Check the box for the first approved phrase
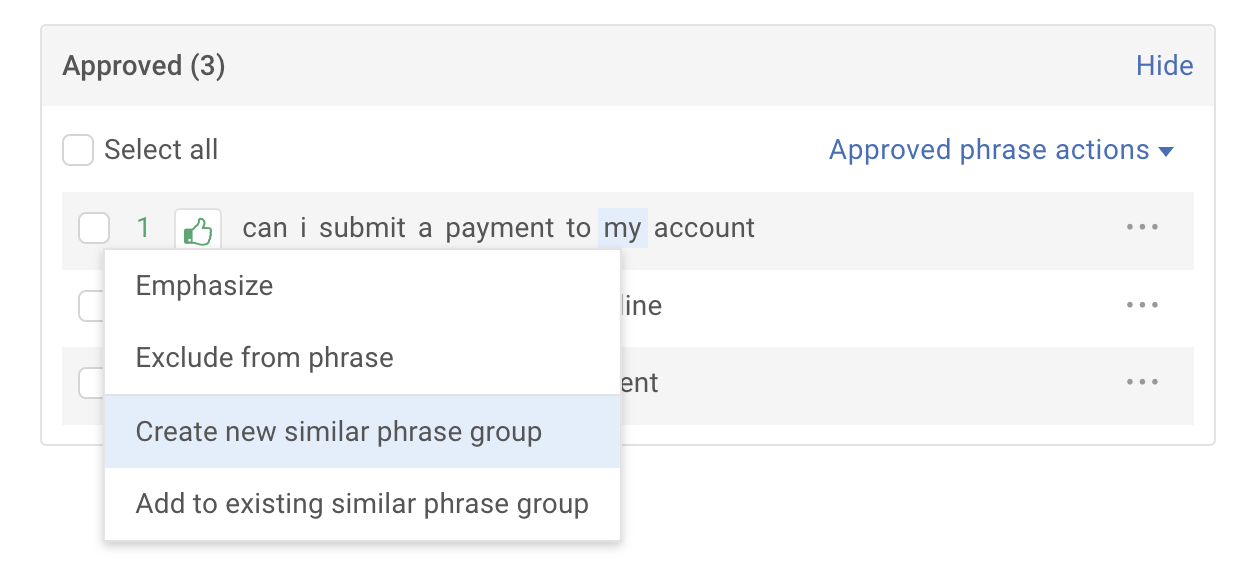 click(x=93, y=229)
